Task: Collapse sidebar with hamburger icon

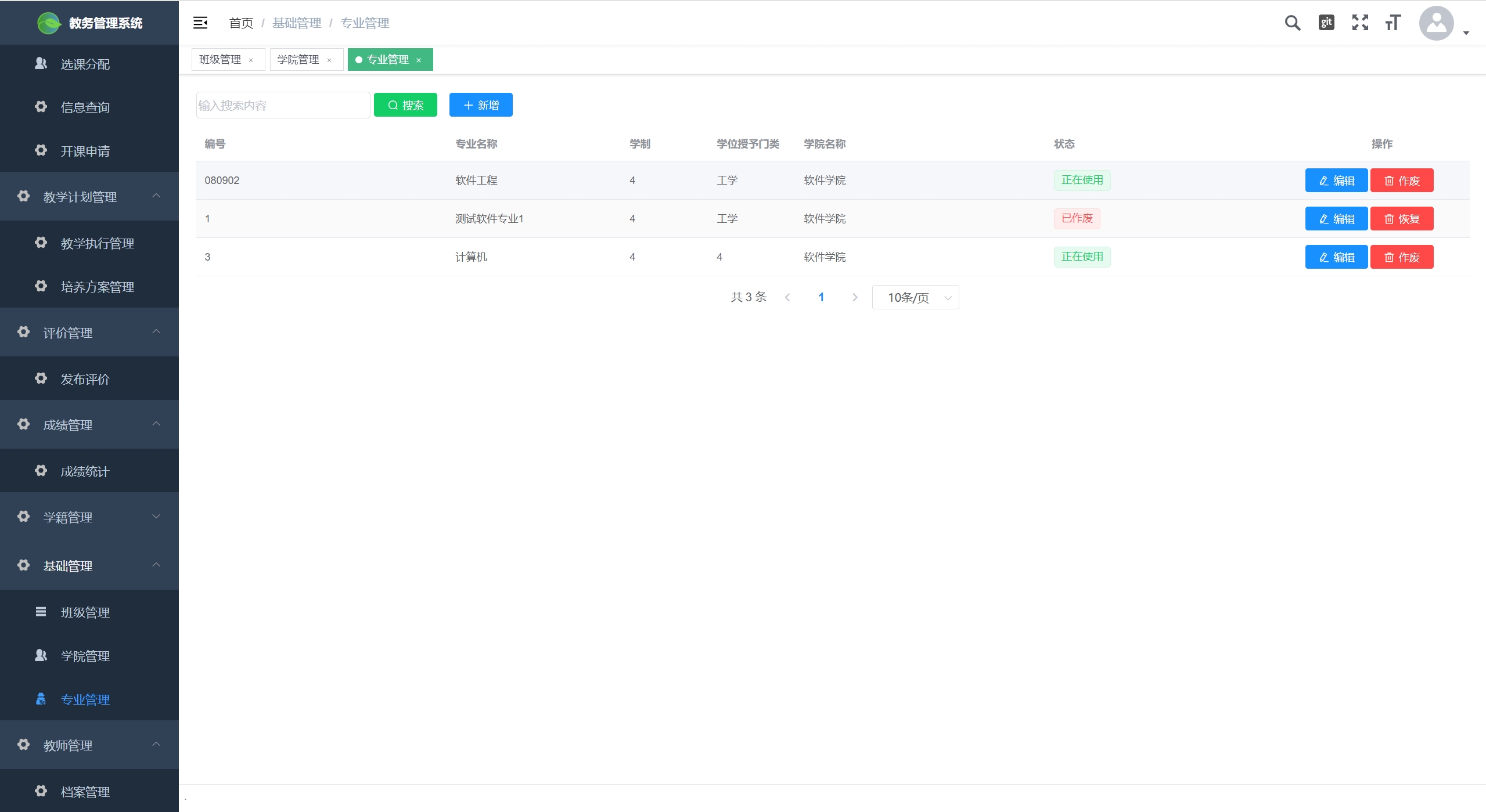Action: 200,23
